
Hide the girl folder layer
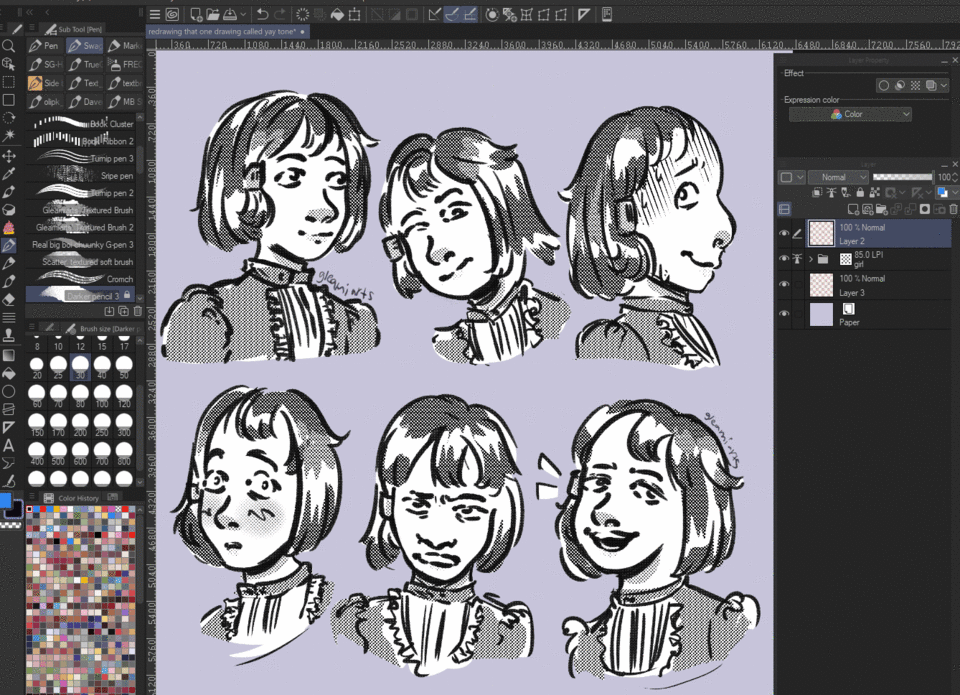(x=784, y=259)
